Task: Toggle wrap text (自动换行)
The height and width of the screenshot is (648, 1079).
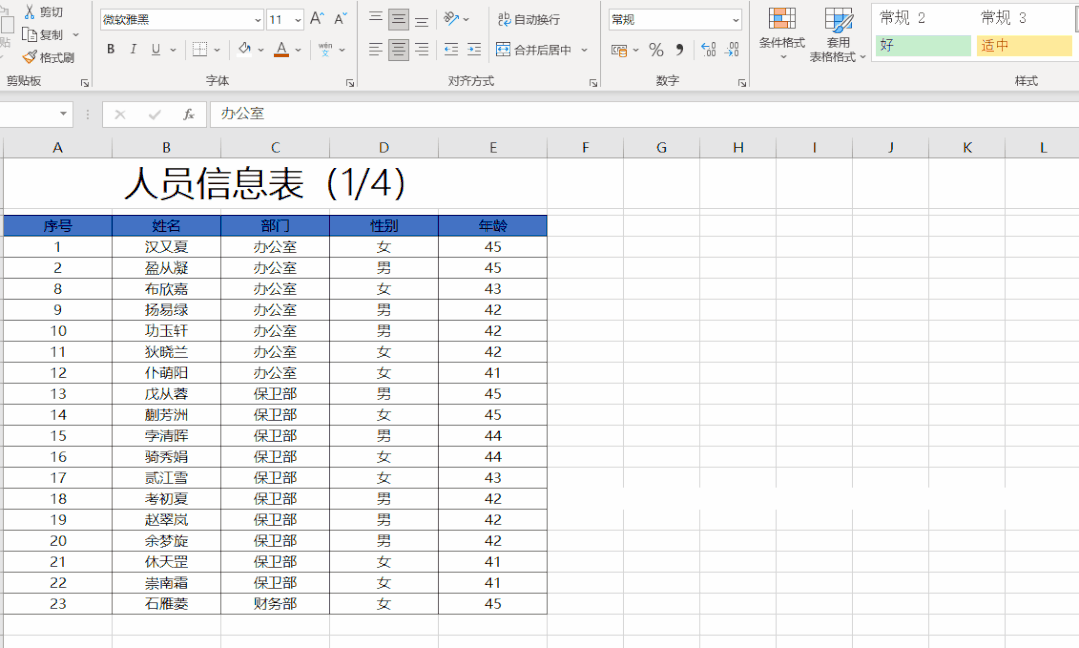Action: (x=528, y=19)
